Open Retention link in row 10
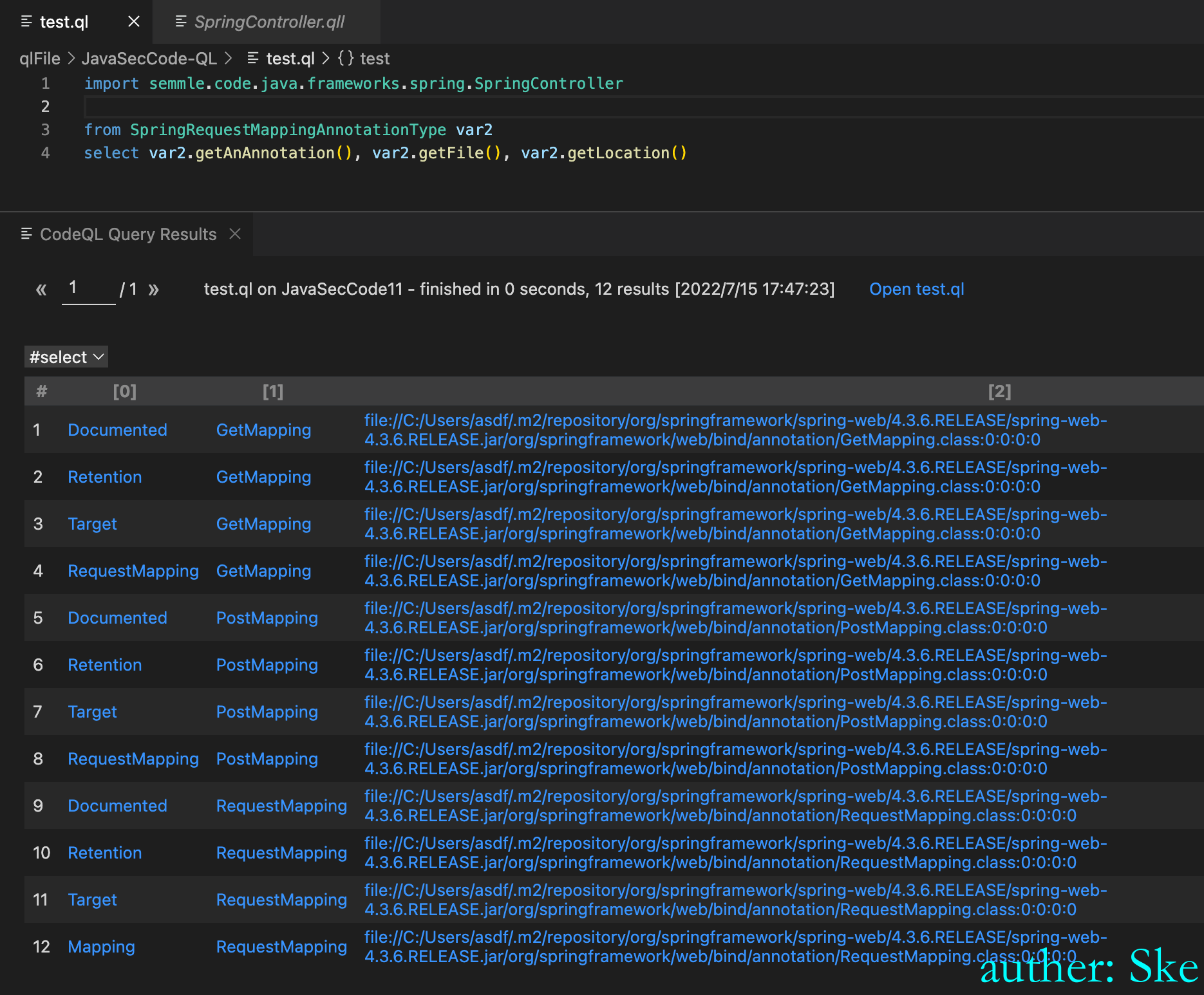Image resolution: width=1204 pixels, height=995 pixels. 105,853
